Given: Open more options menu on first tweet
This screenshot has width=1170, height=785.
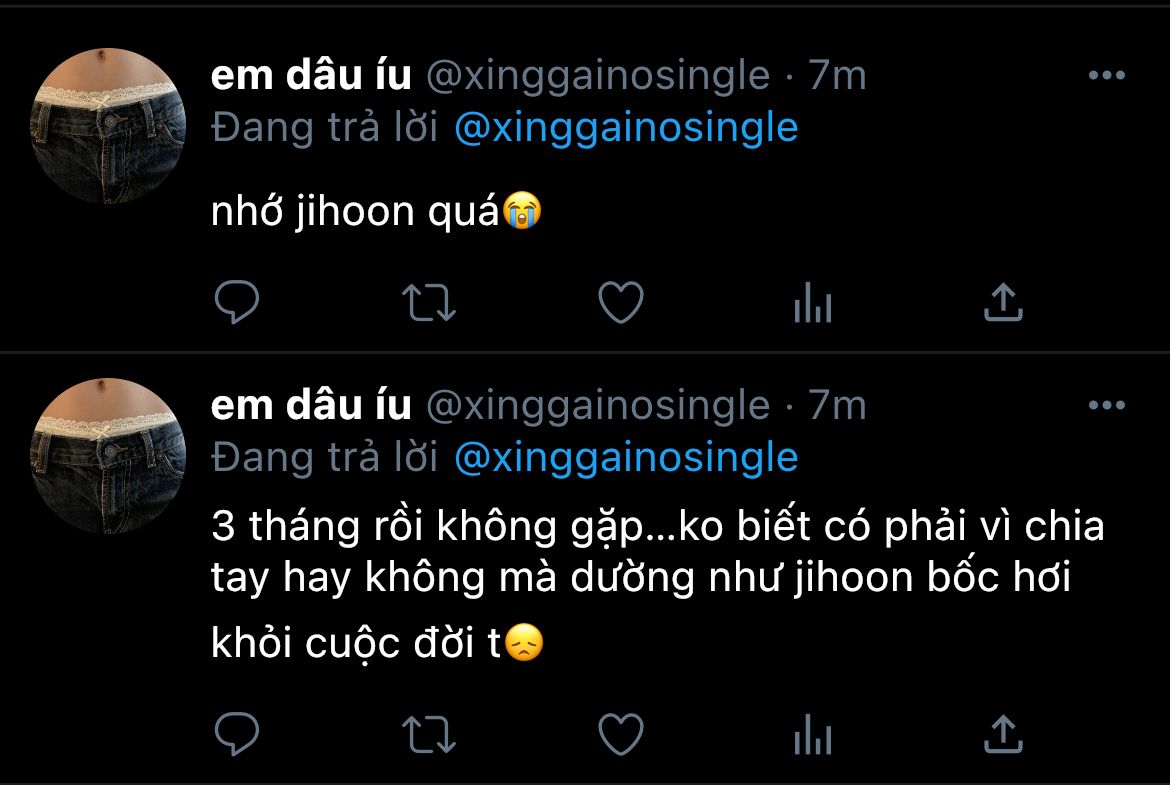Looking at the screenshot, I should tap(1107, 75).
